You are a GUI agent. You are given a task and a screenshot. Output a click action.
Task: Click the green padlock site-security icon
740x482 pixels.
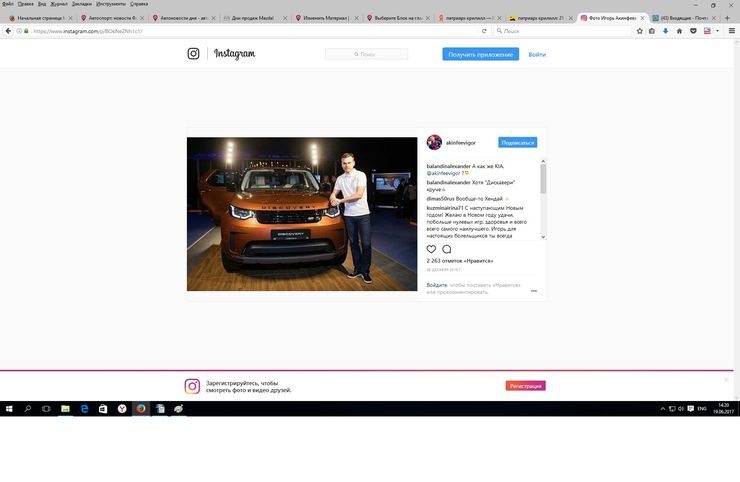point(26,31)
